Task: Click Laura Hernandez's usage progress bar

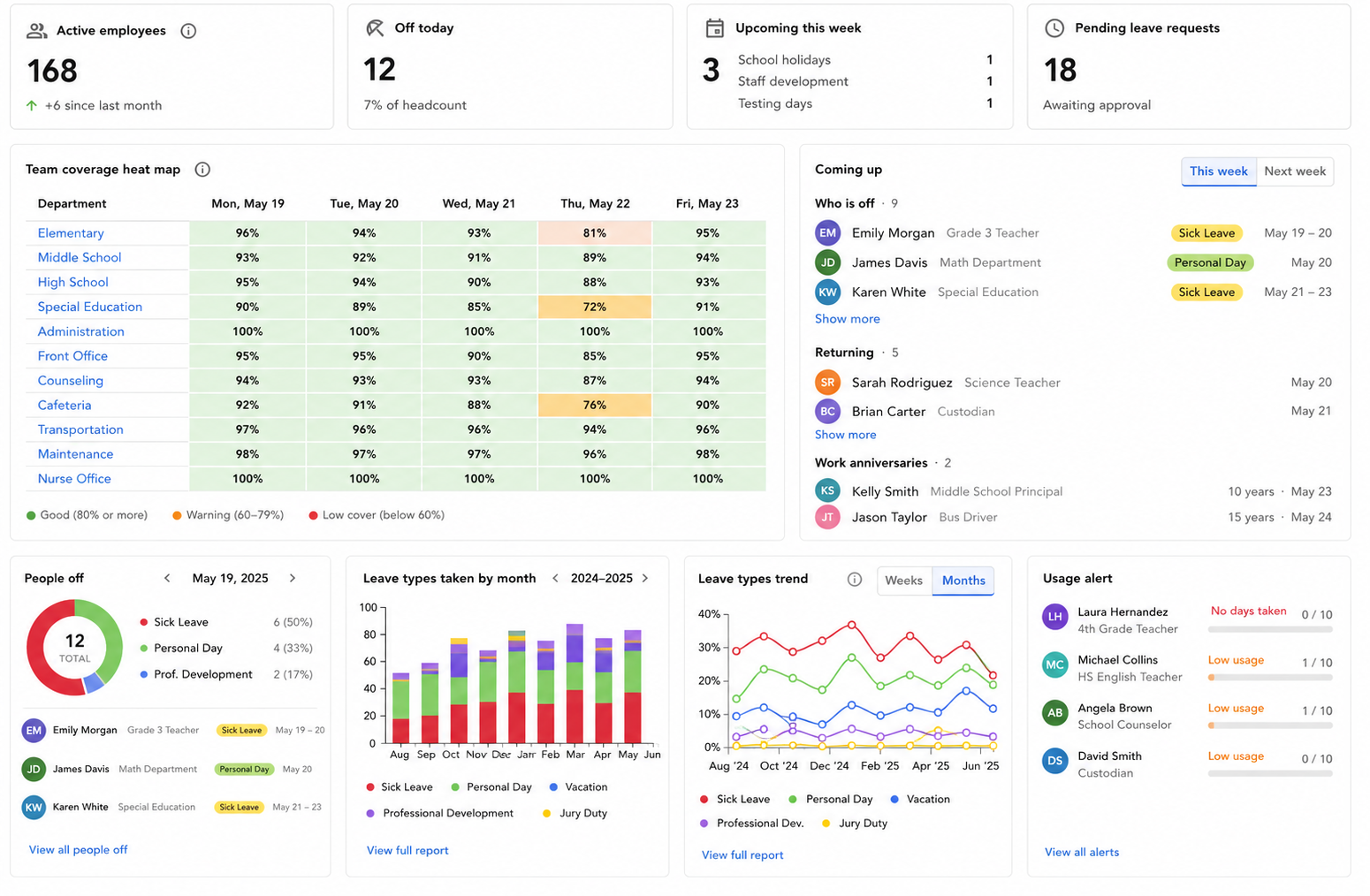Action: (1270, 630)
